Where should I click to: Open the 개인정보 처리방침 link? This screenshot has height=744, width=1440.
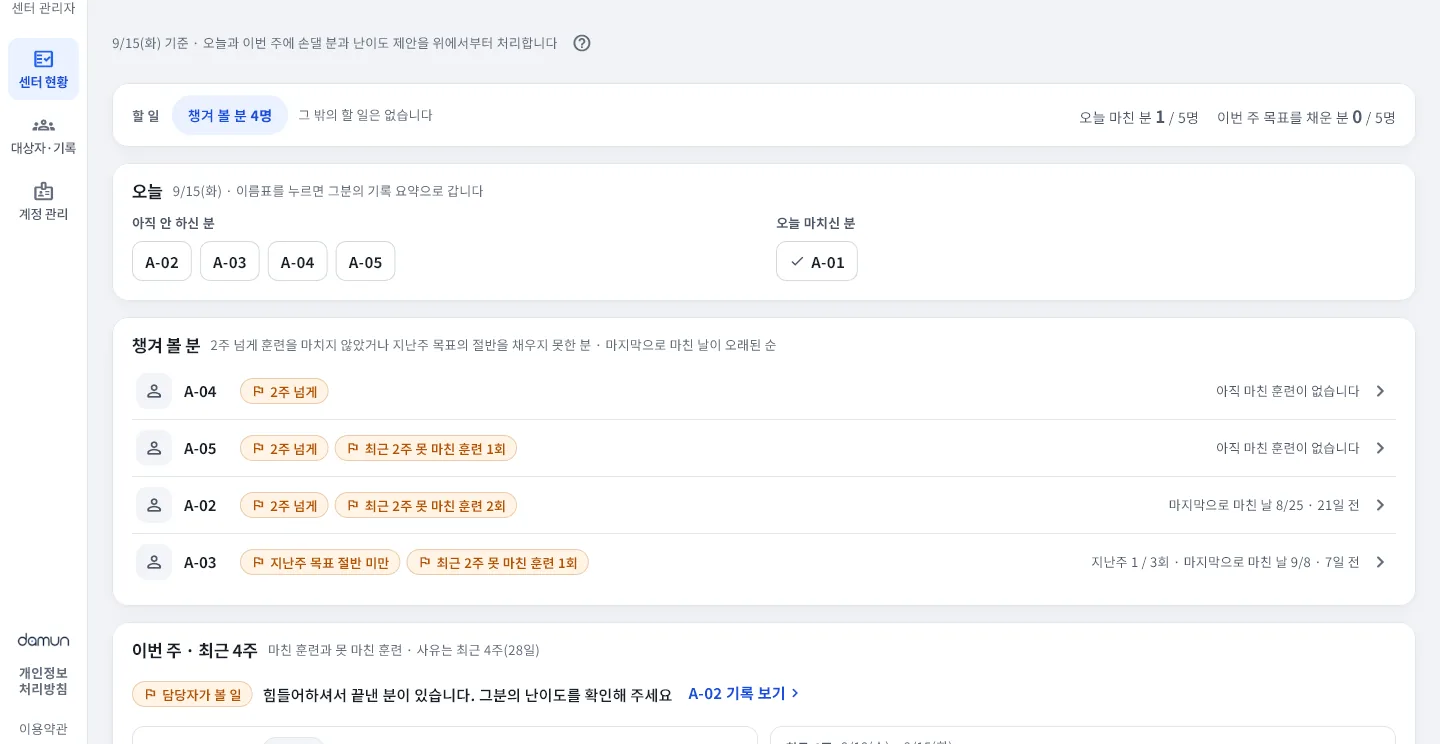(x=43, y=681)
